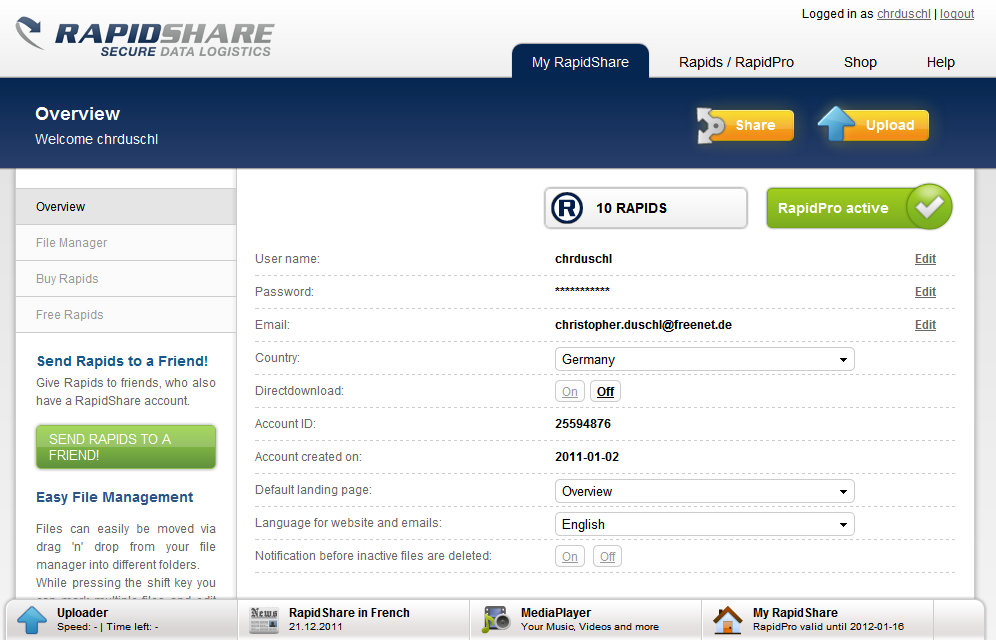Set inactive file deletion notification Off
Image resolution: width=996 pixels, height=640 pixels.
[x=607, y=557]
